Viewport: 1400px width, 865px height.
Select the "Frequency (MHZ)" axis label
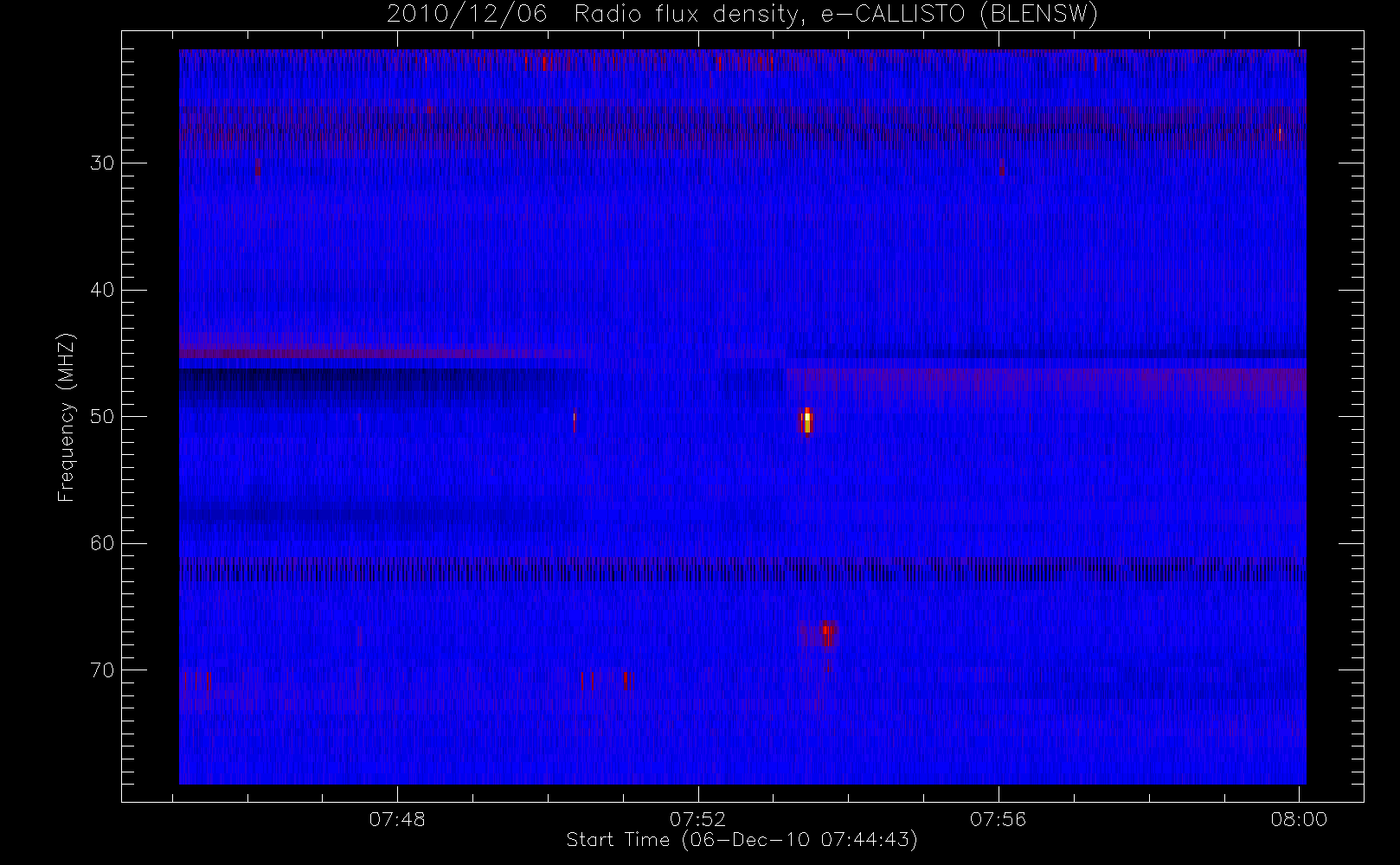tap(67, 418)
